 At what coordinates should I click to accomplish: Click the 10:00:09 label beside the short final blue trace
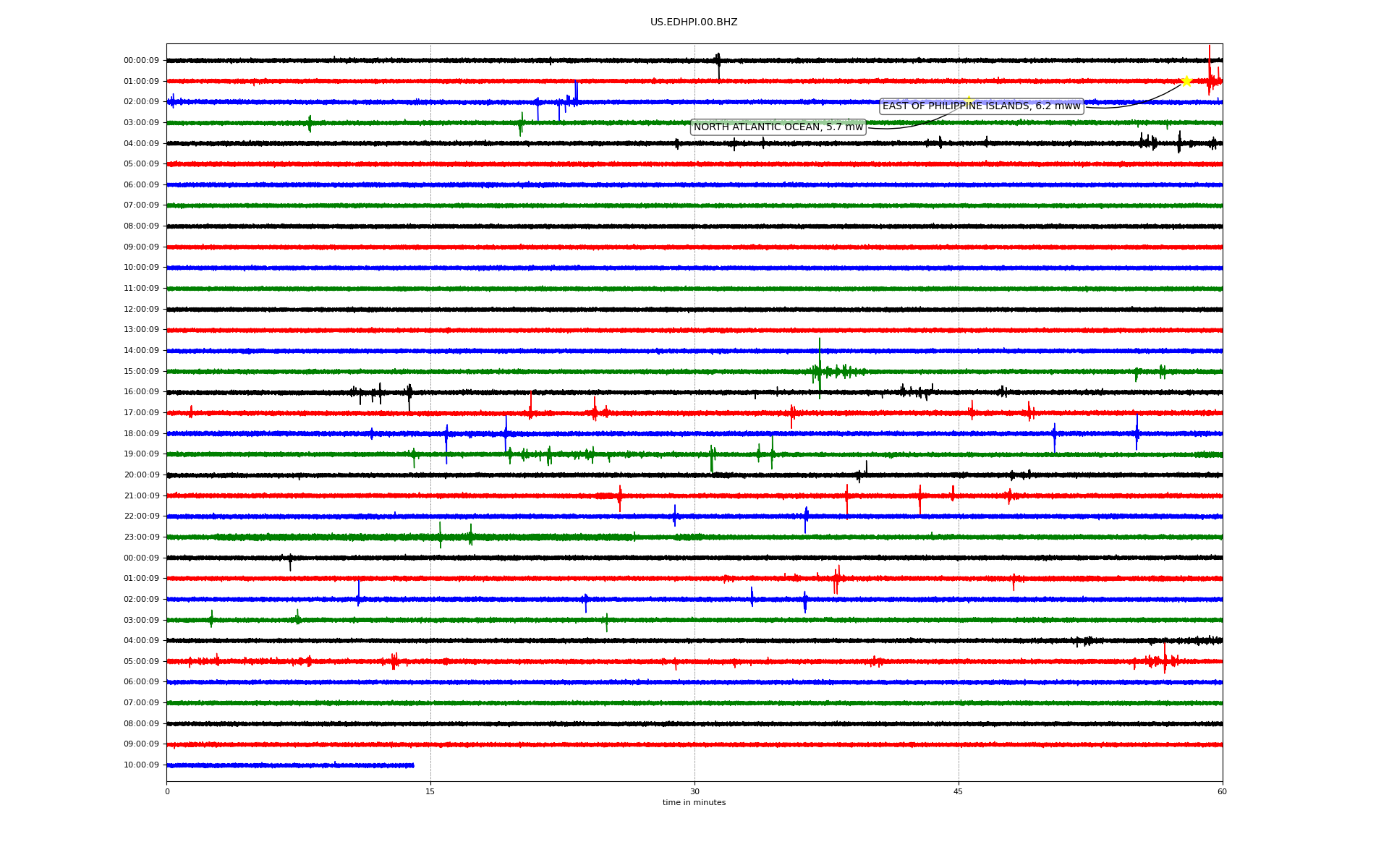pyautogui.click(x=141, y=765)
